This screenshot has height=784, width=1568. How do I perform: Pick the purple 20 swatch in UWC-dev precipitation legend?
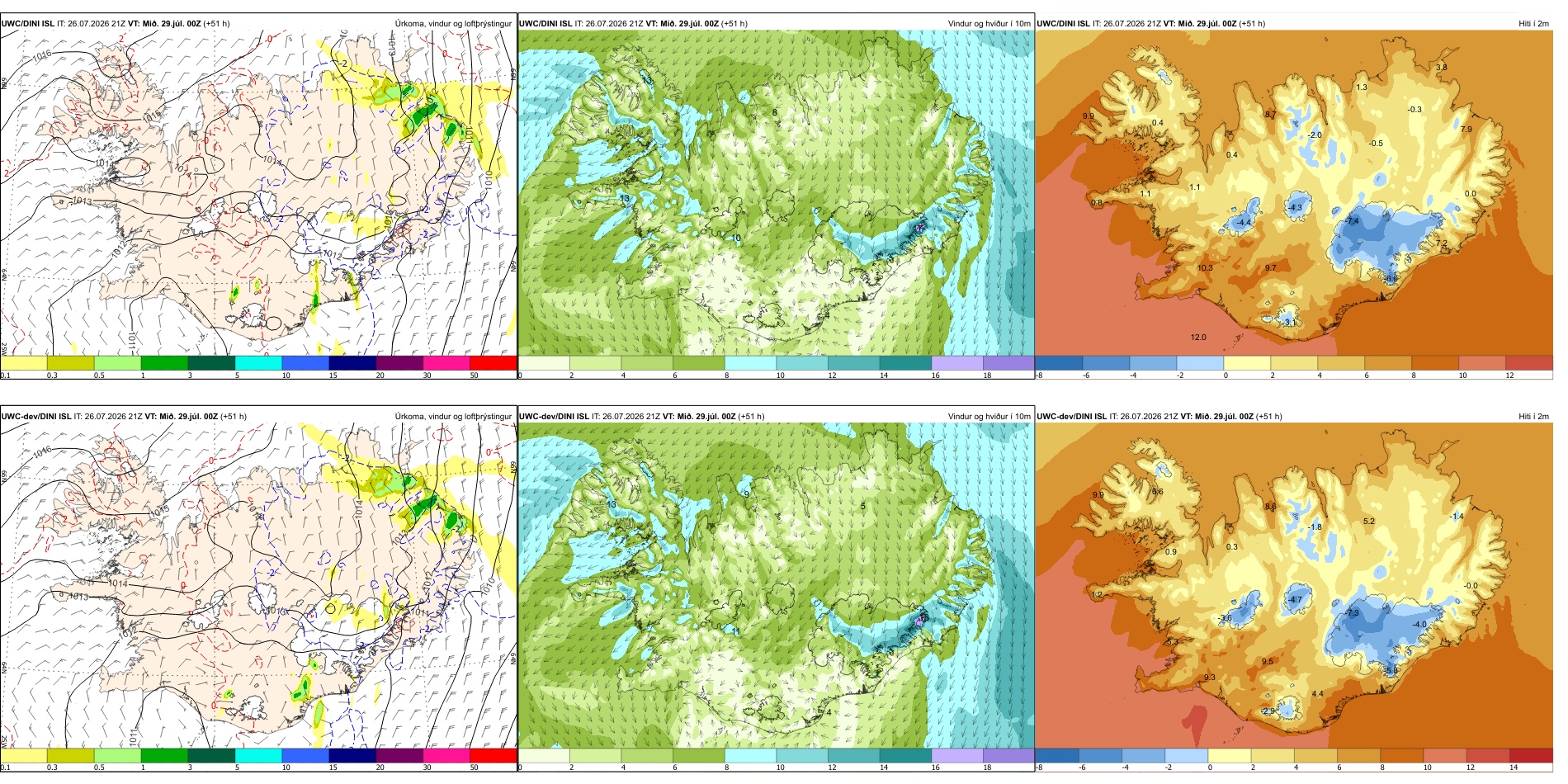399,756
